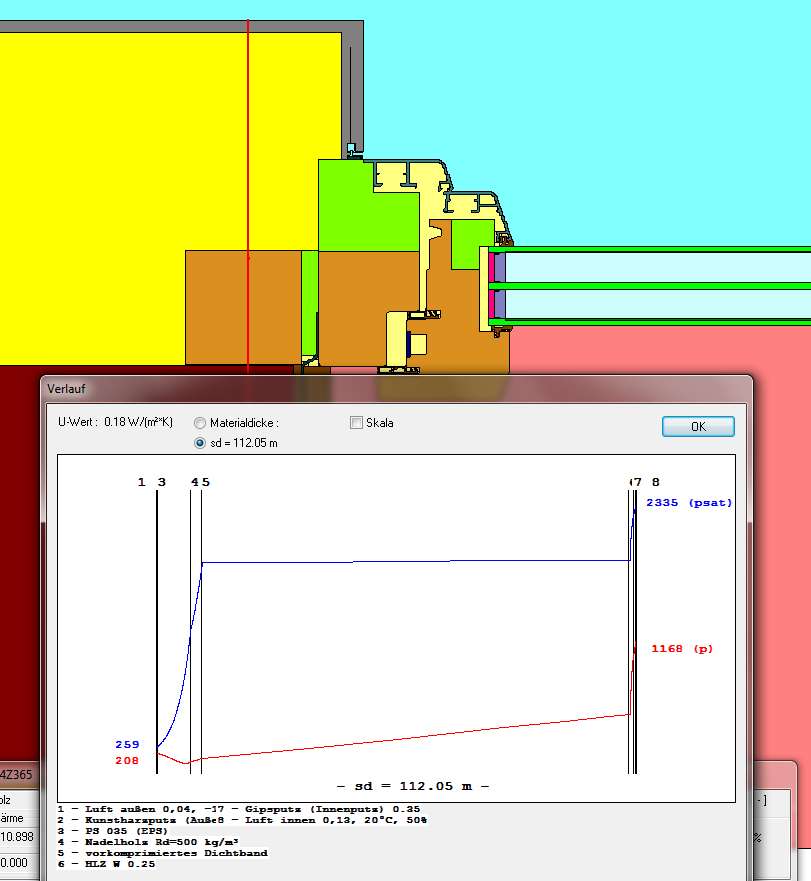Click the red 208 pressure value
The height and width of the screenshot is (881, 811).
[127, 760]
